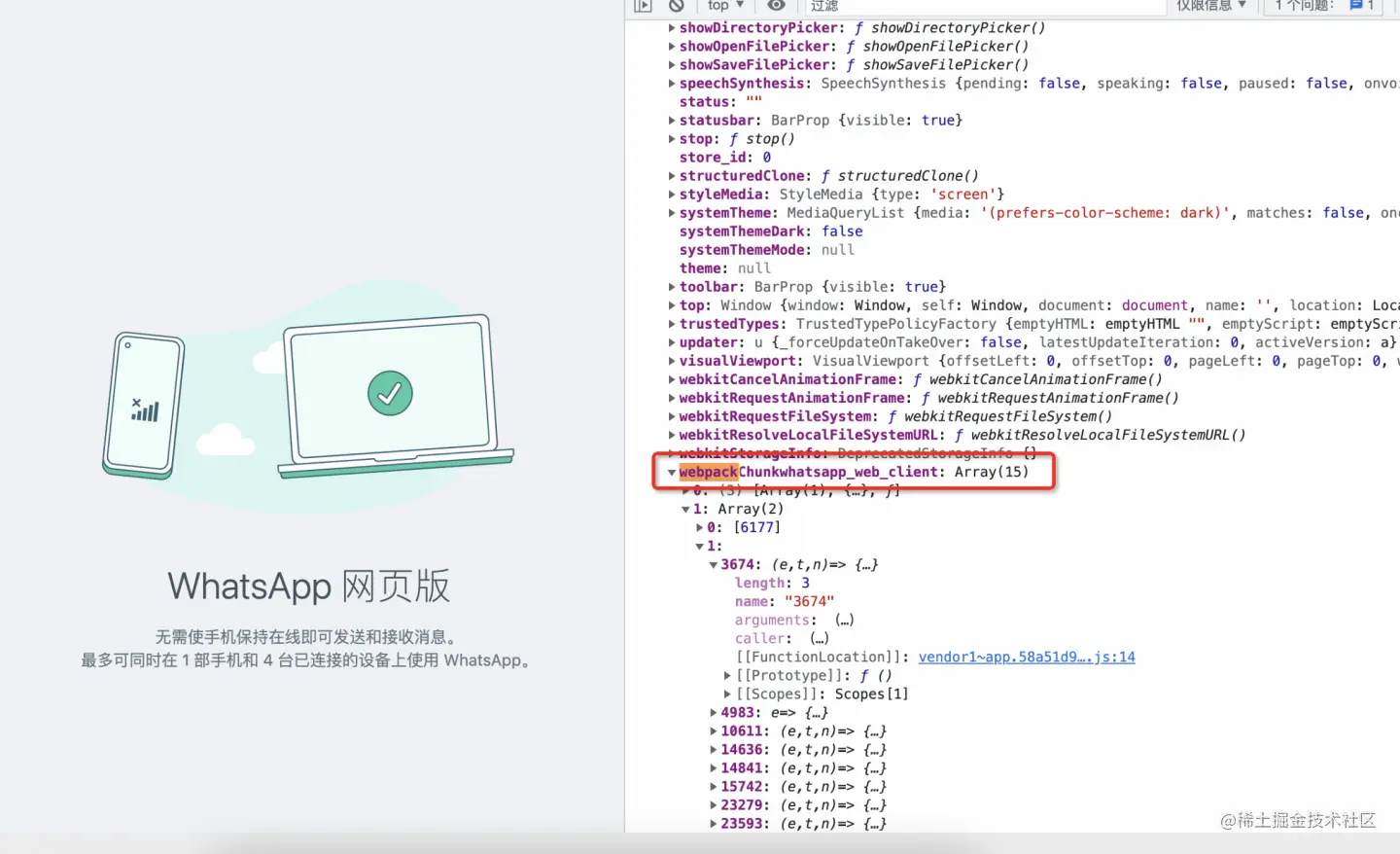Select the 'theme: null' property row
The width and height of the screenshot is (1400, 854).
pos(725,268)
